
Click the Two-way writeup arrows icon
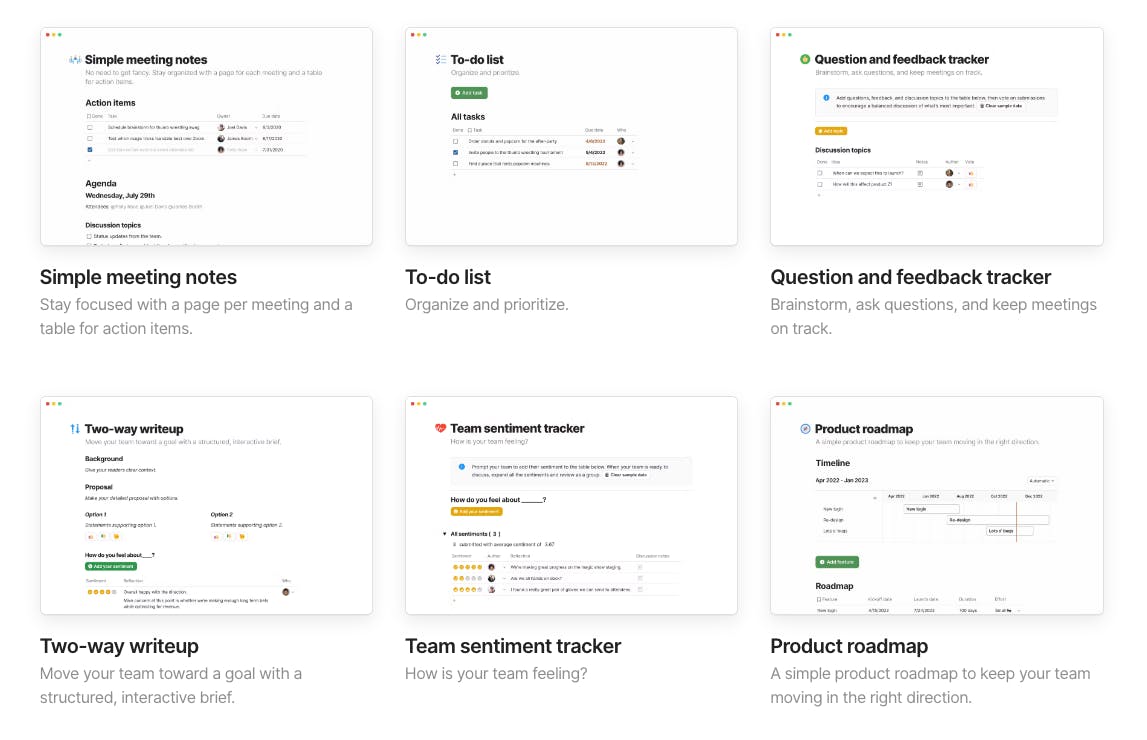(x=75, y=429)
